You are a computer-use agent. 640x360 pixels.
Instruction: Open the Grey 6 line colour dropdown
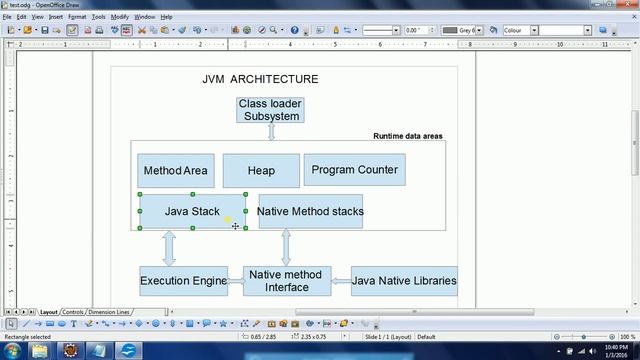pyautogui.click(x=479, y=30)
